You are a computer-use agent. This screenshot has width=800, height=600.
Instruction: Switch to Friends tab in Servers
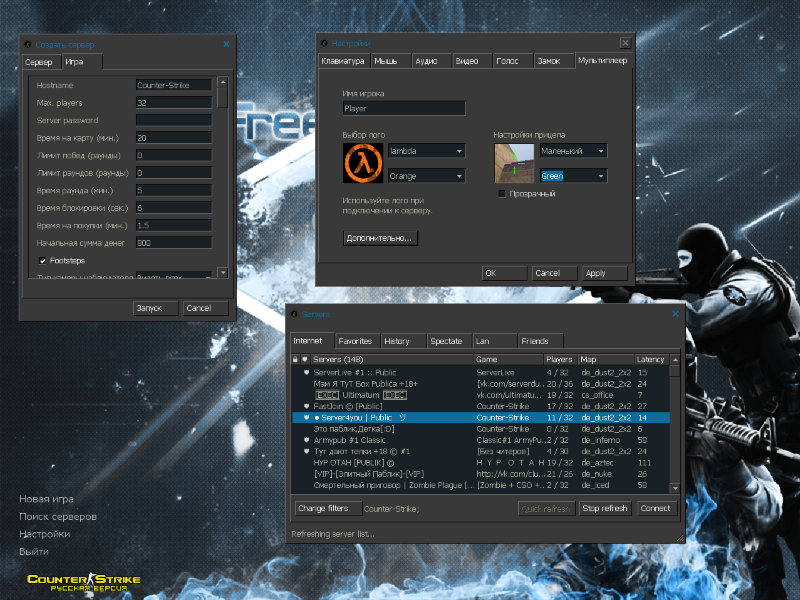click(x=541, y=341)
